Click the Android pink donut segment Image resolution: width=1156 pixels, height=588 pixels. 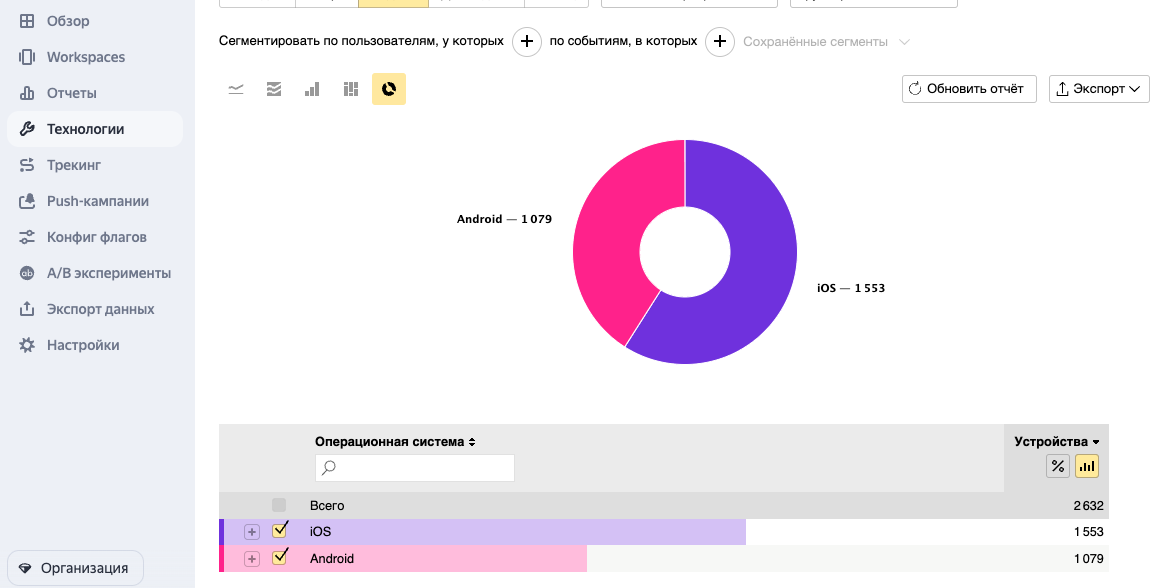click(608, 243)
